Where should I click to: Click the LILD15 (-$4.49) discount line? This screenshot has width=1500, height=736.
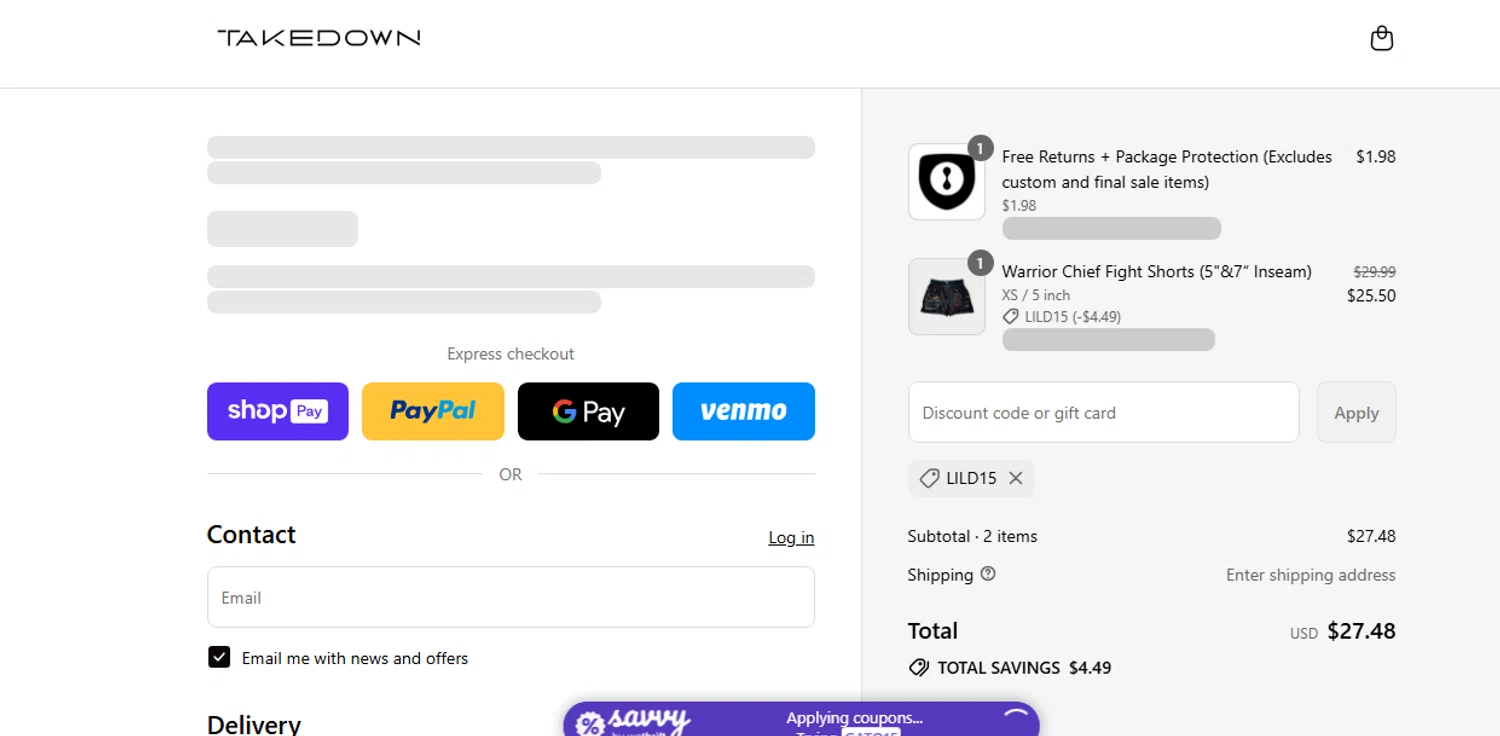(x=1062, y=316)
